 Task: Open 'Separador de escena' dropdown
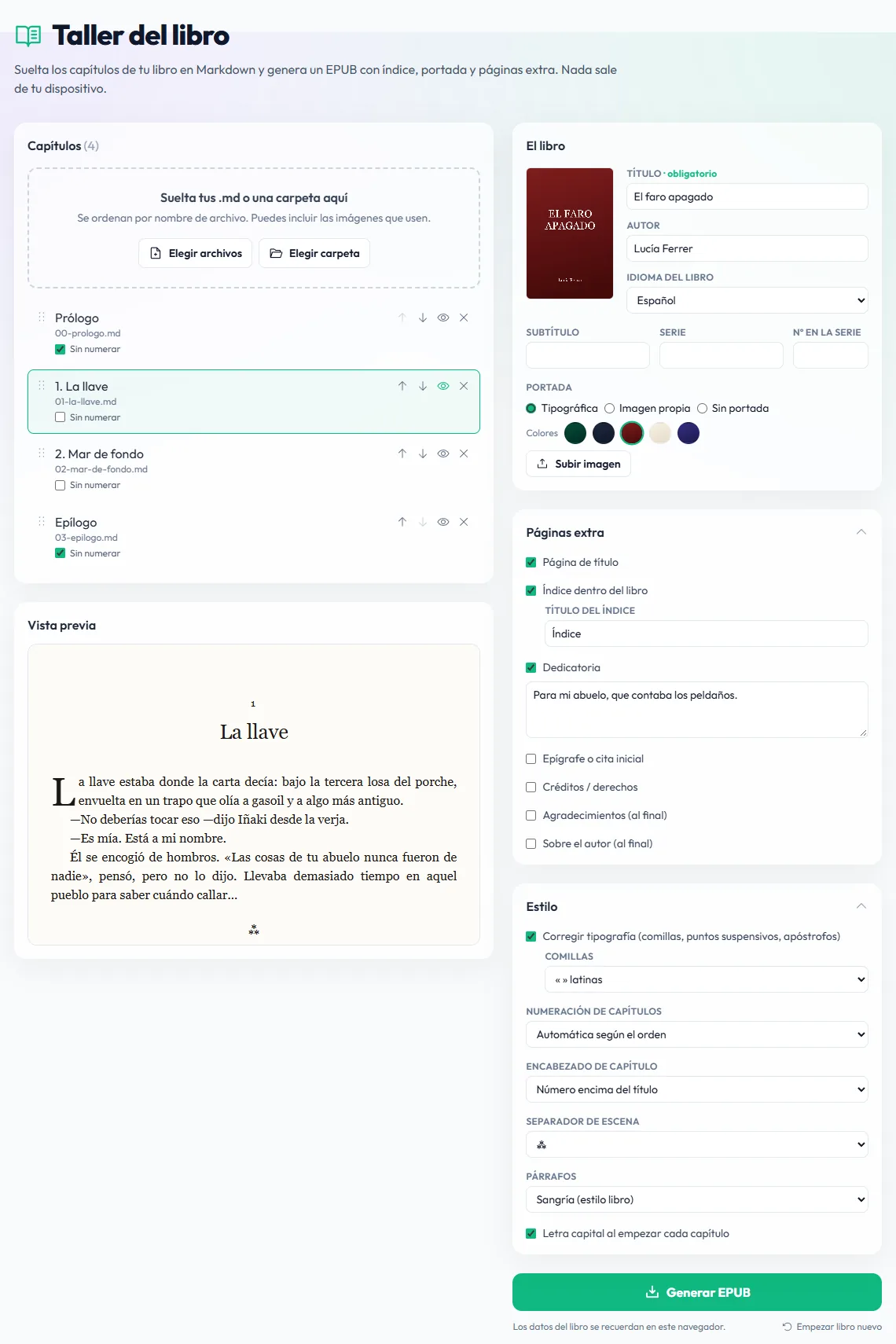[x=697, y=1144]
